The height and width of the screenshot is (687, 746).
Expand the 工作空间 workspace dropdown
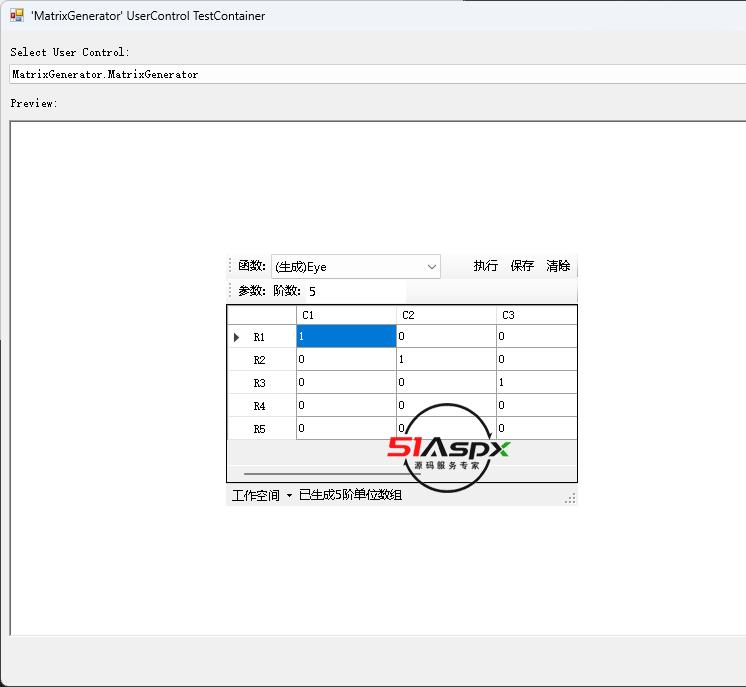262,495
